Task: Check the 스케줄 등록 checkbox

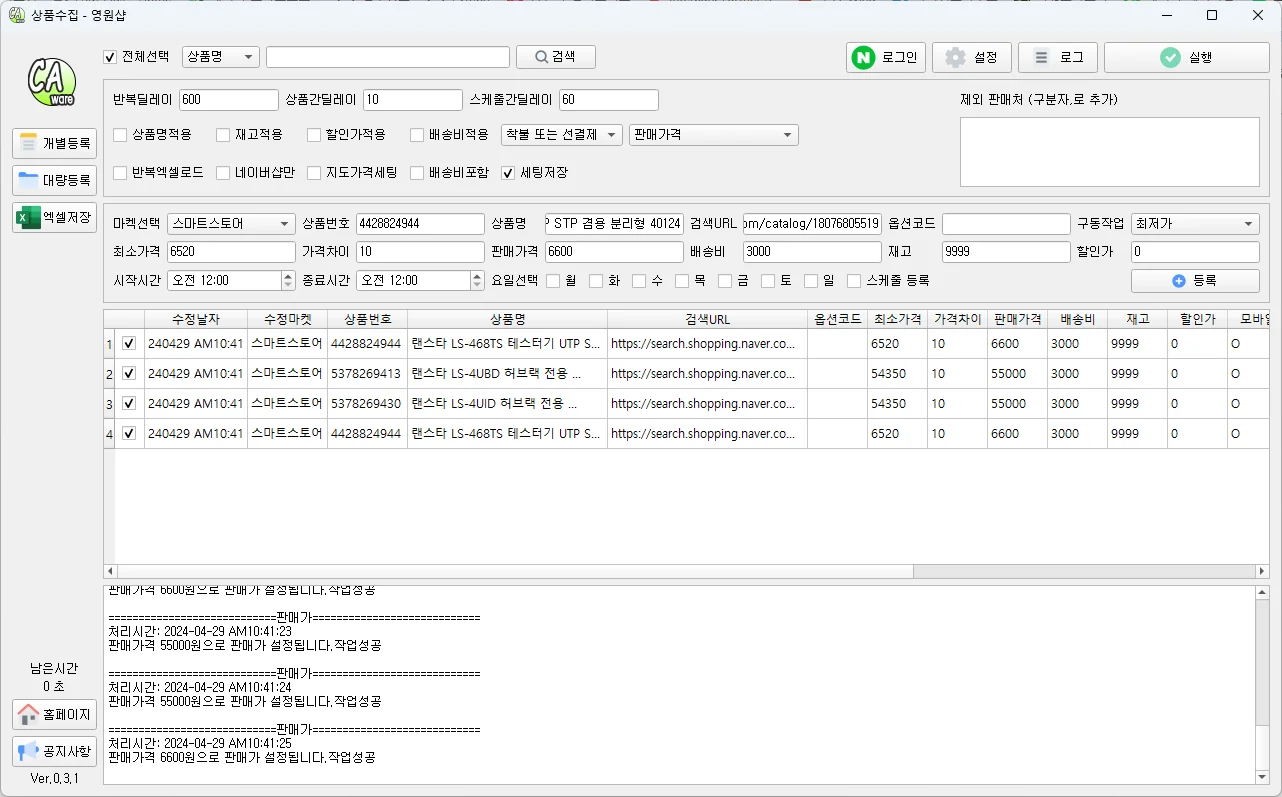Action: (x=854, y=281)
